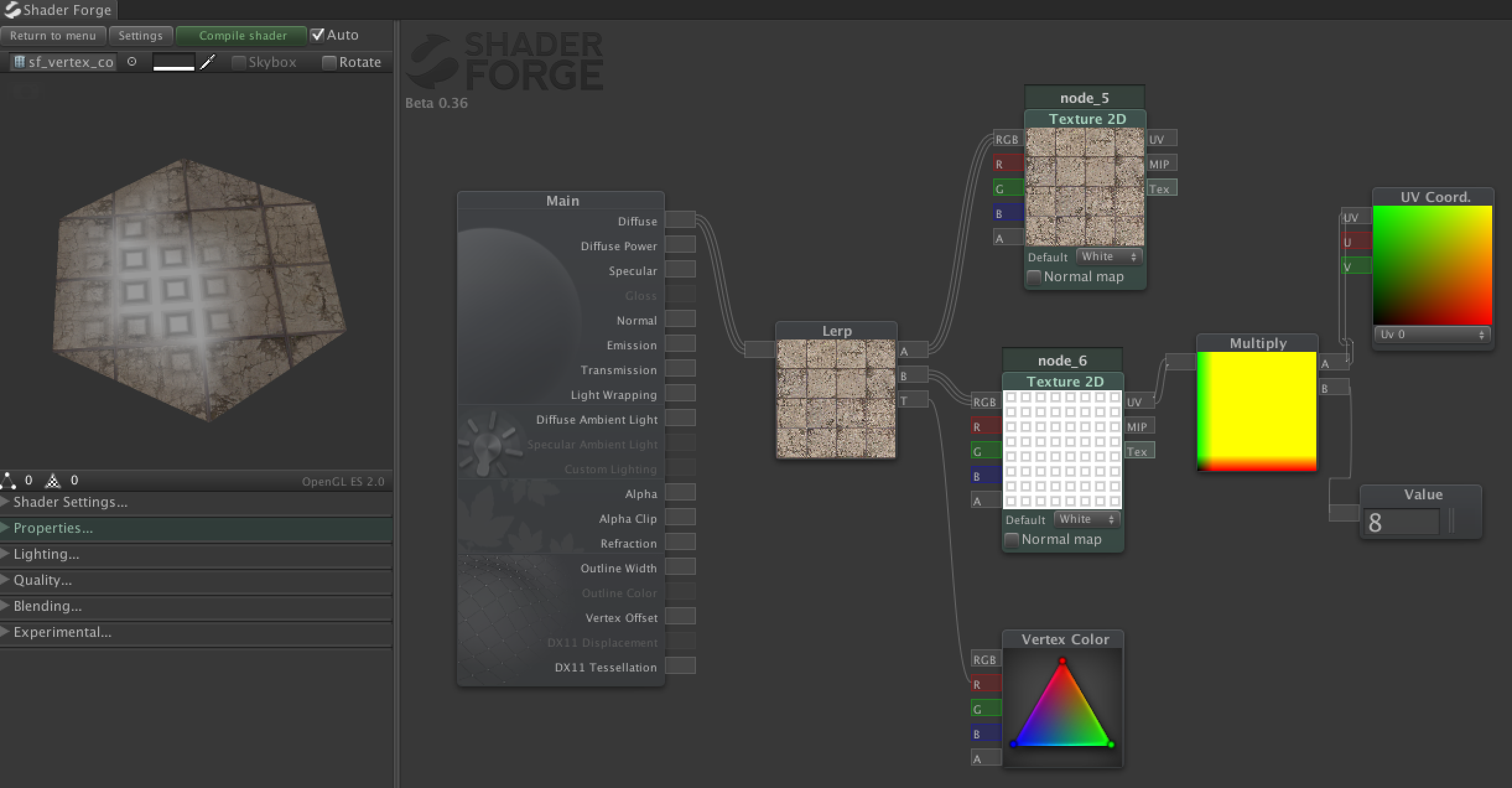
Task: Select the node_5 name label
Action: 1084,97
